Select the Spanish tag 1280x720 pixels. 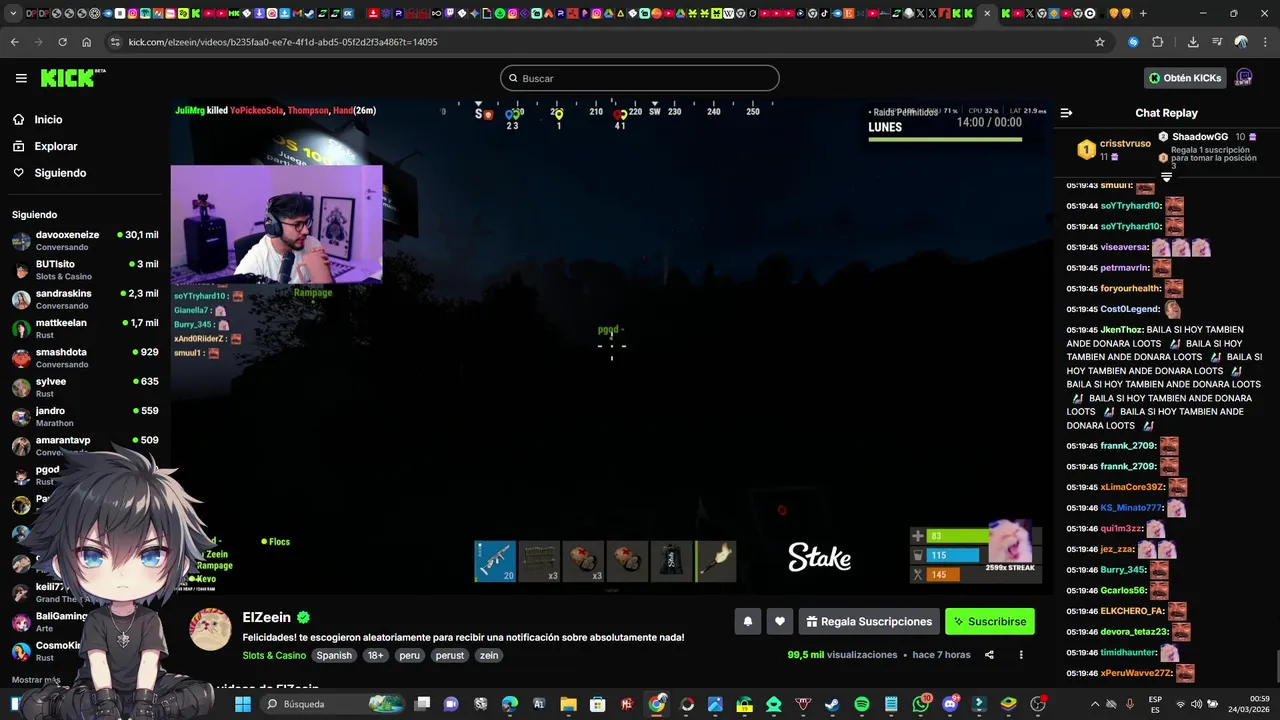coord(334,655)
